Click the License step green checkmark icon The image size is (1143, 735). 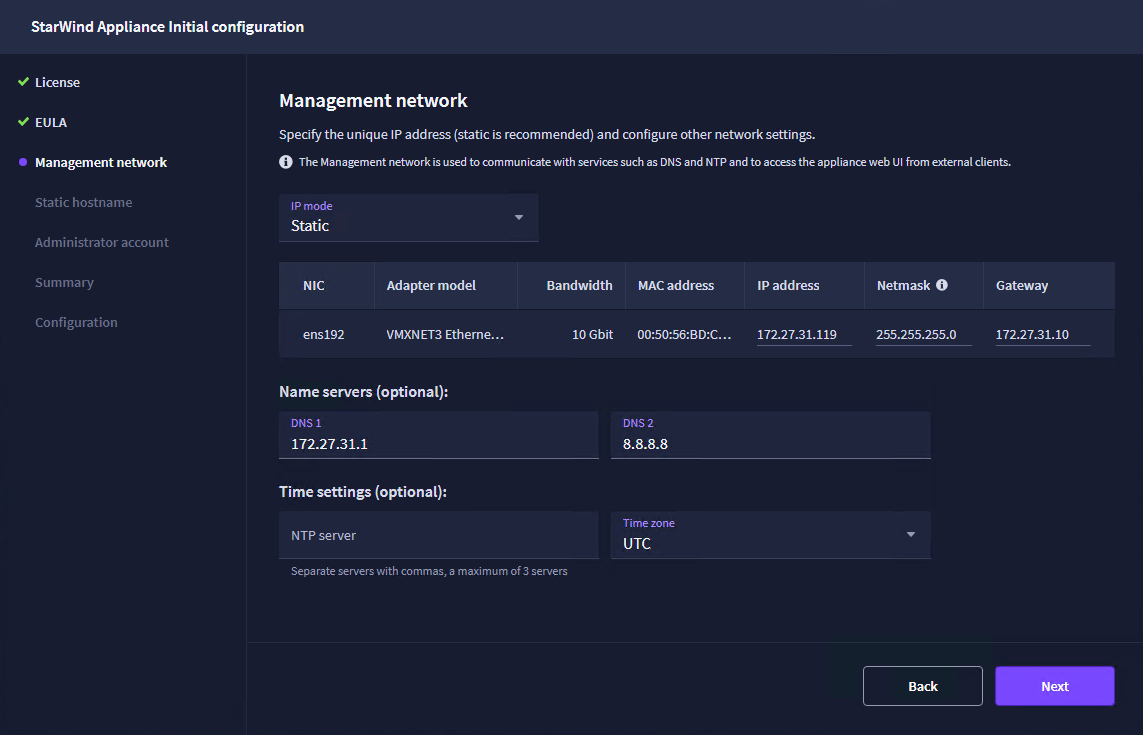pyautogui.click(x=23, y=82)
